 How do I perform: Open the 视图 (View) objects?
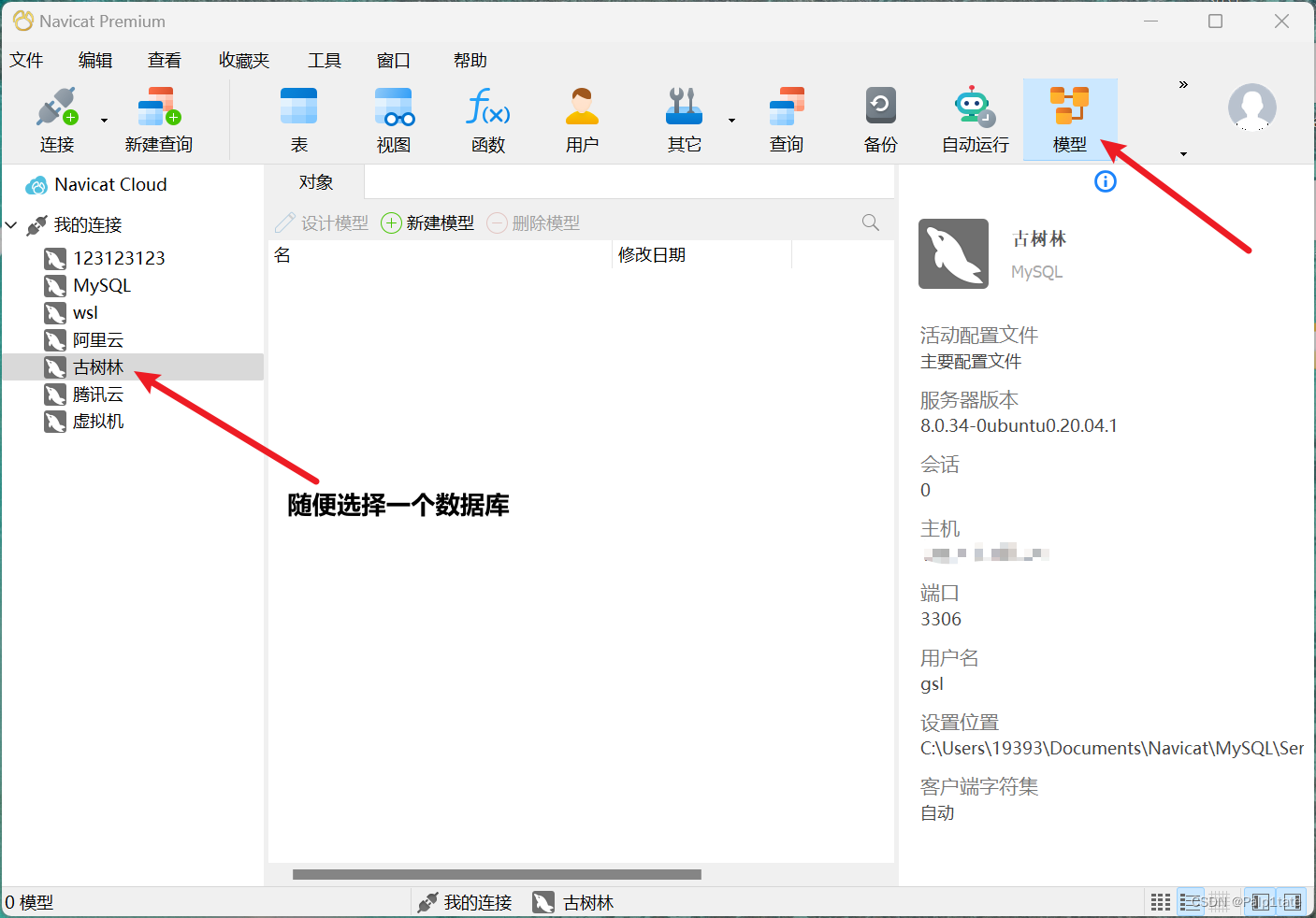point(394,120)
